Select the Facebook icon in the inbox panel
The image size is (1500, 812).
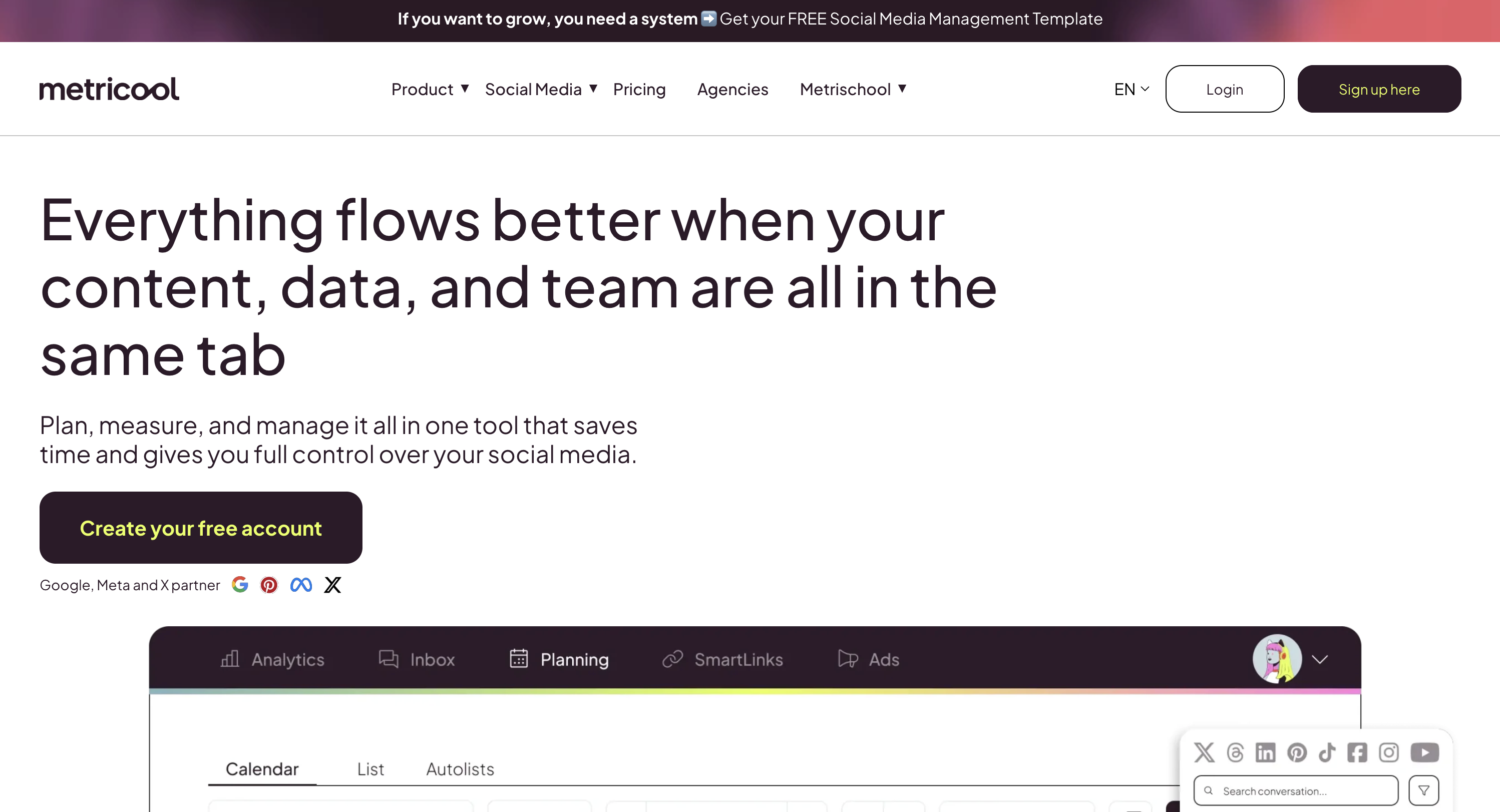1357,752
